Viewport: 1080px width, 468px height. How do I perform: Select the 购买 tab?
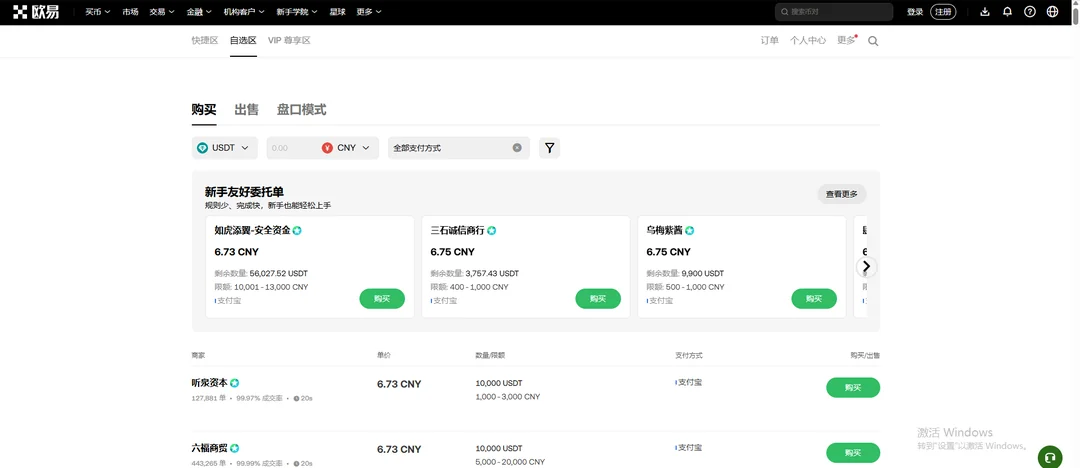click(204, 110)
